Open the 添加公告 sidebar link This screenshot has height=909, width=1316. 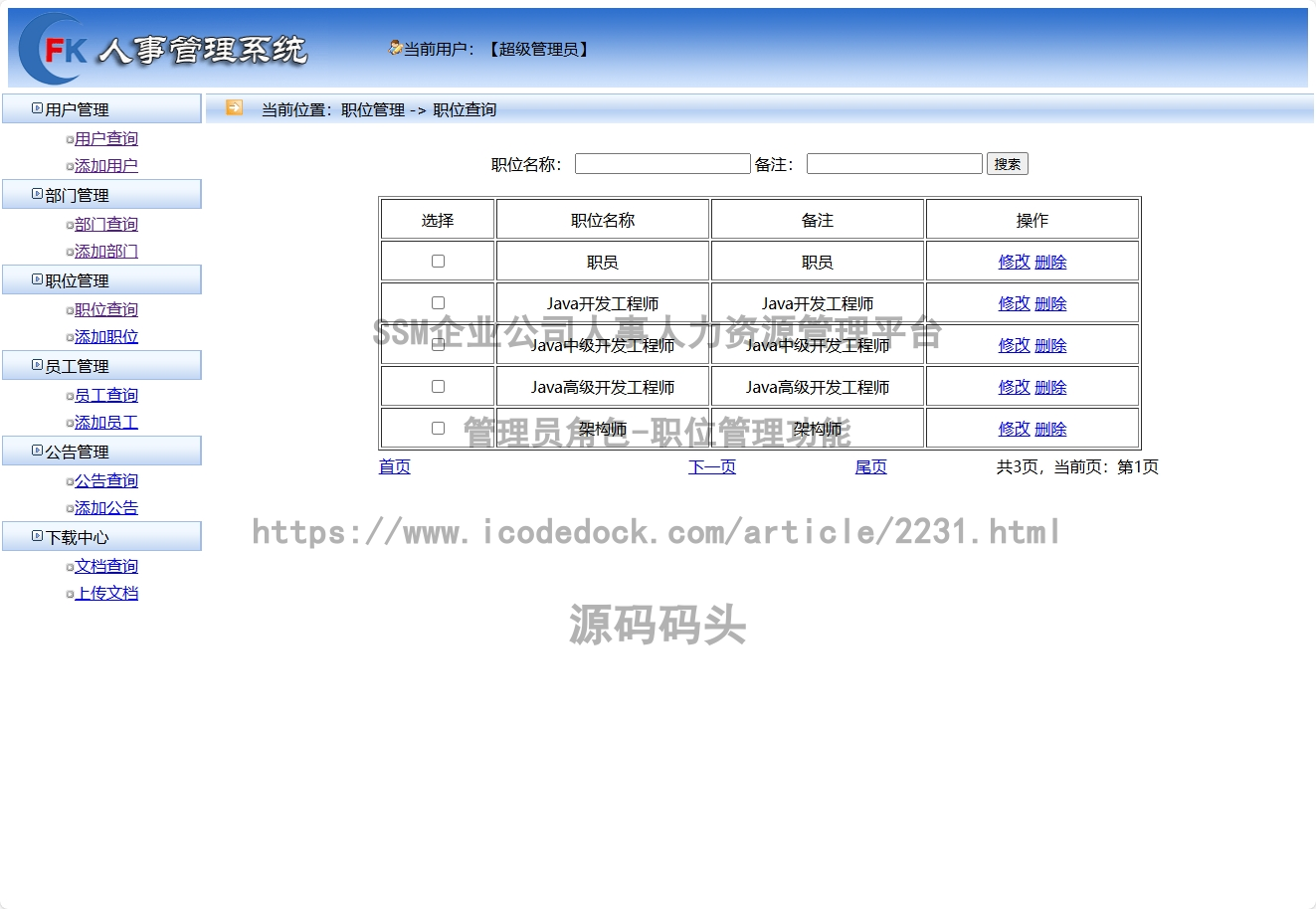coord(106,507)
